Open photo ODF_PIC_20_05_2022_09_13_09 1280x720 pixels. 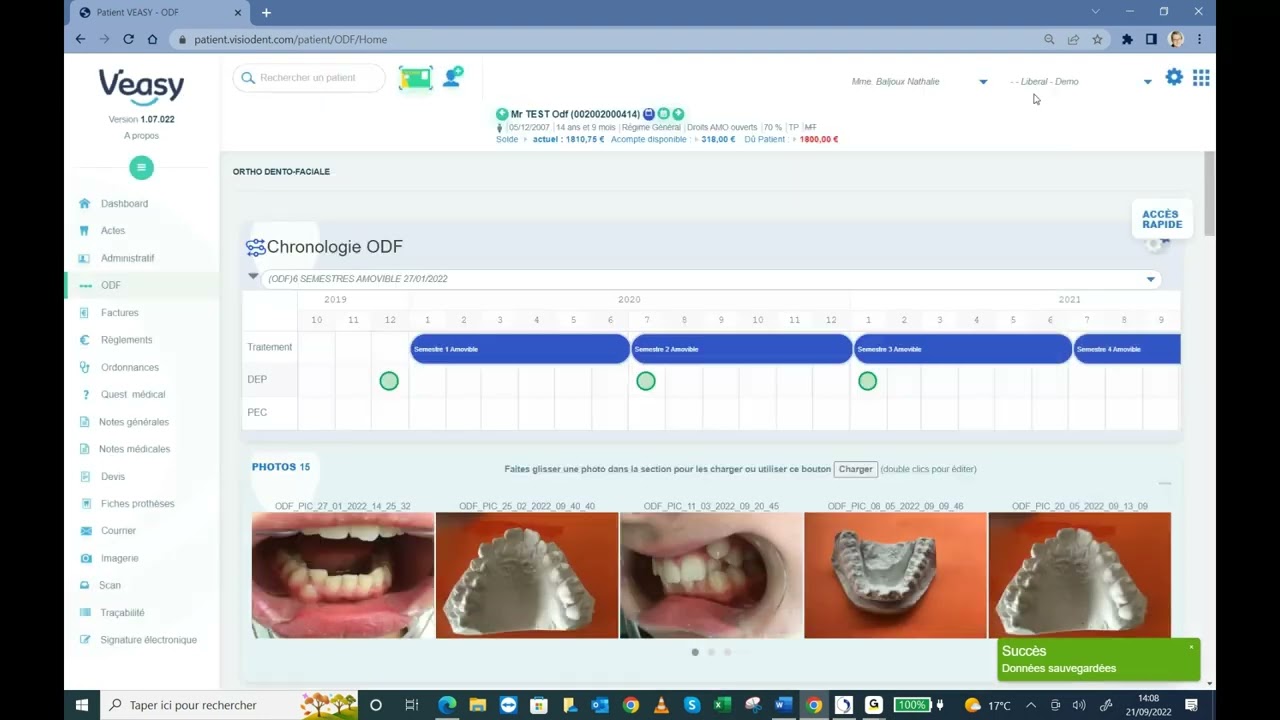[x=1079, y=575]
